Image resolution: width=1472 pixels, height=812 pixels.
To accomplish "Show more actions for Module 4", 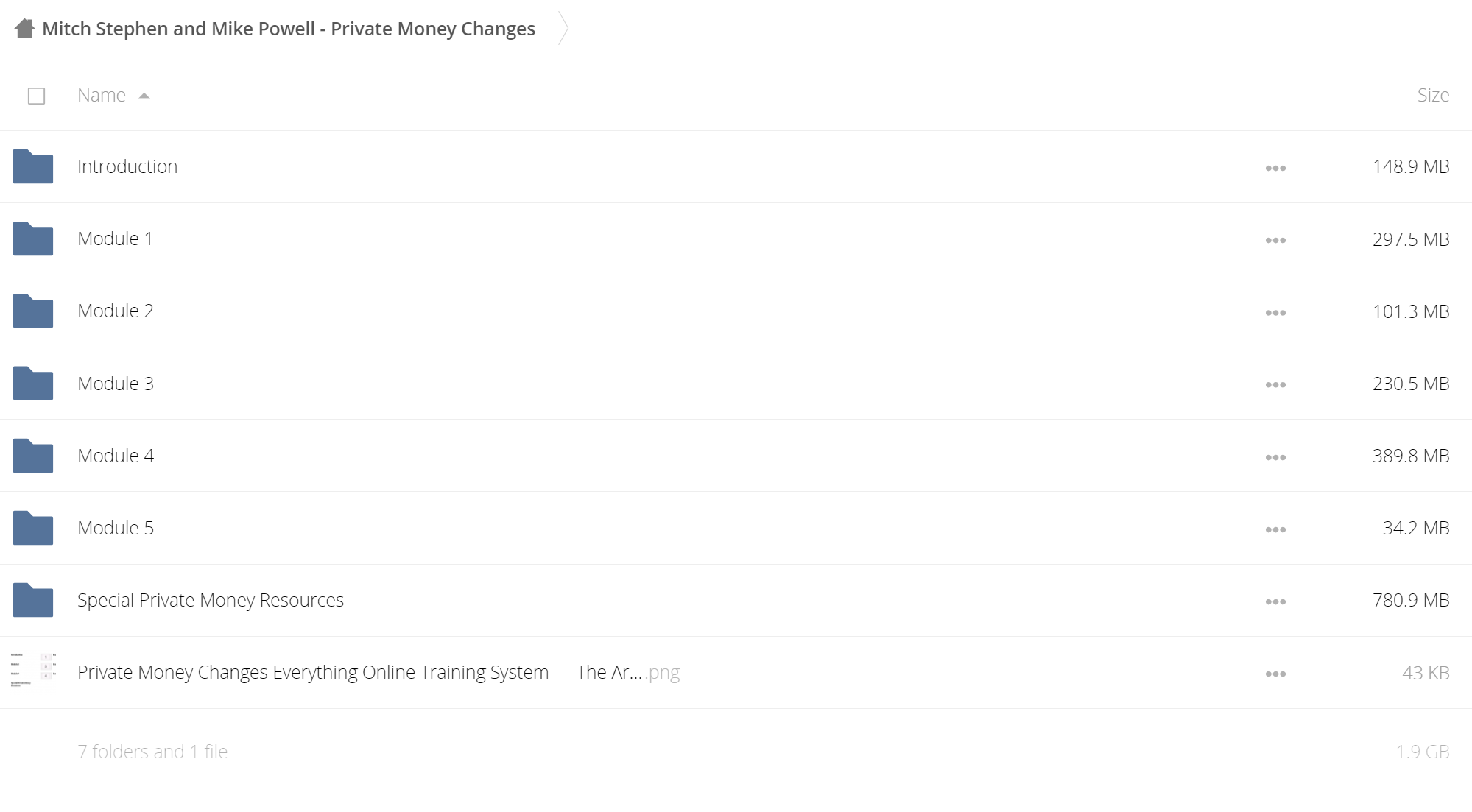I will (x=1275, y=457).
